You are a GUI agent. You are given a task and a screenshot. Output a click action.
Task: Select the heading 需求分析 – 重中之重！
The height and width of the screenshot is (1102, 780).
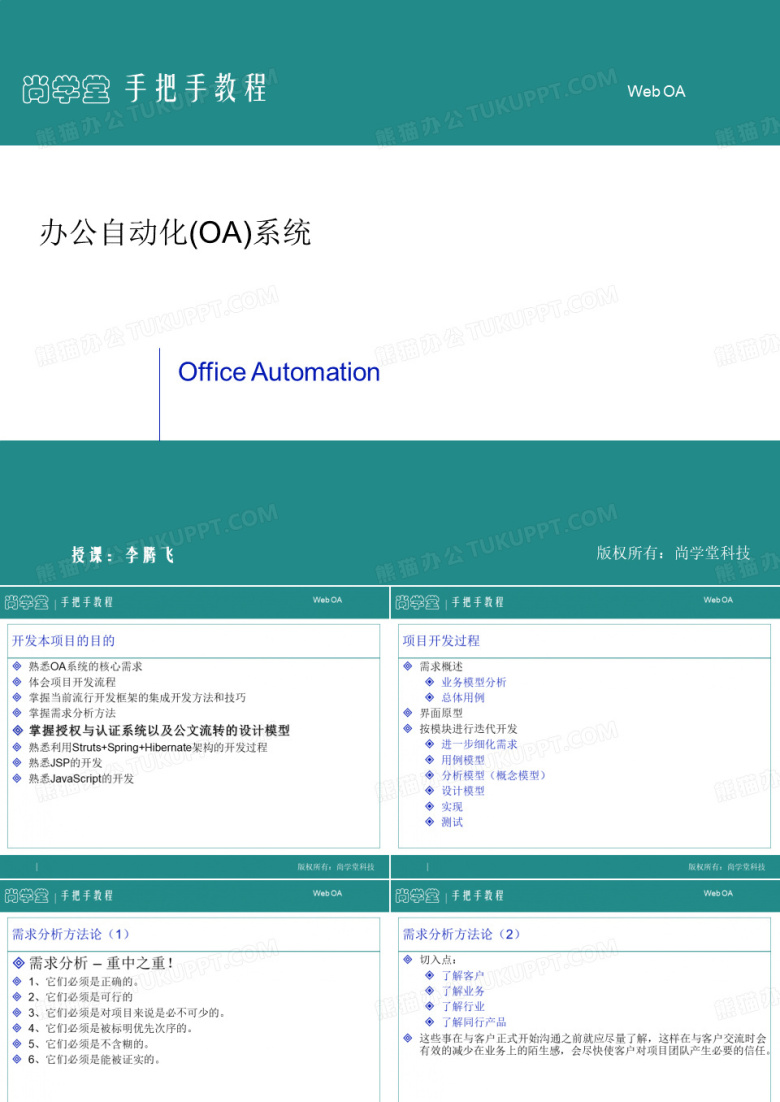point(101,963)
